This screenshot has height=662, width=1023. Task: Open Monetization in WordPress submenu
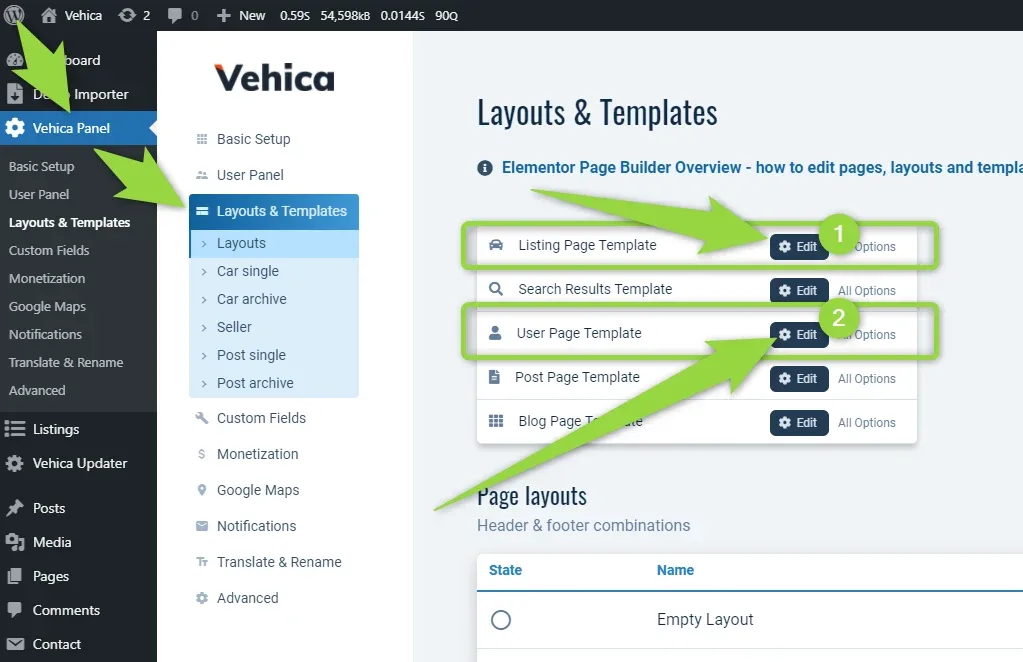pos(47,278)
